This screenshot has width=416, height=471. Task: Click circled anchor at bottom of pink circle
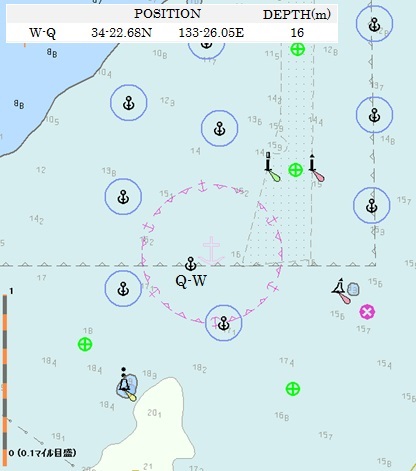pyautogui.click(x=223, y=323)
